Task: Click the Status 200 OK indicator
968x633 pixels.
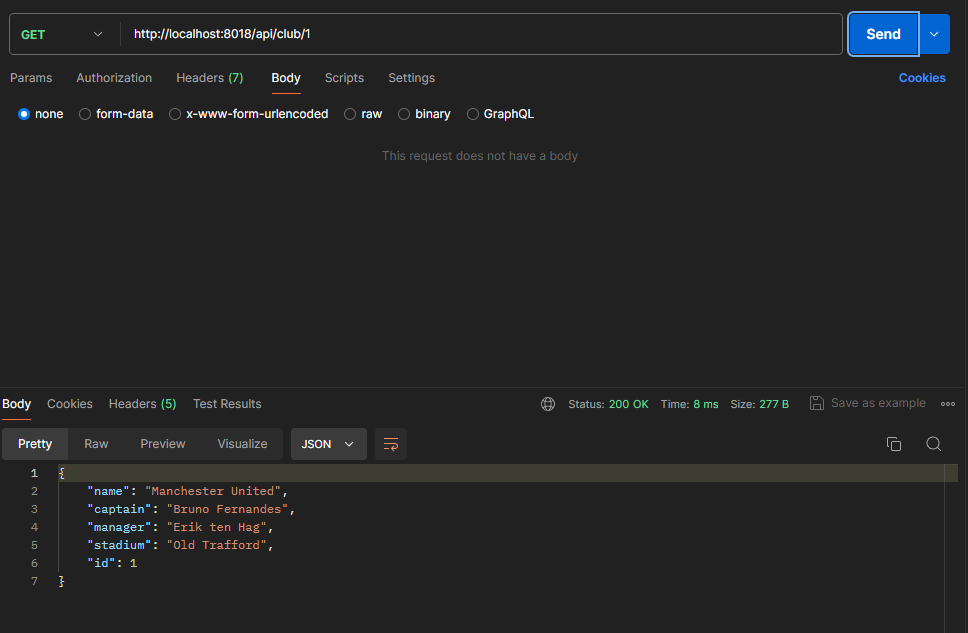Action: pos(608,405)
